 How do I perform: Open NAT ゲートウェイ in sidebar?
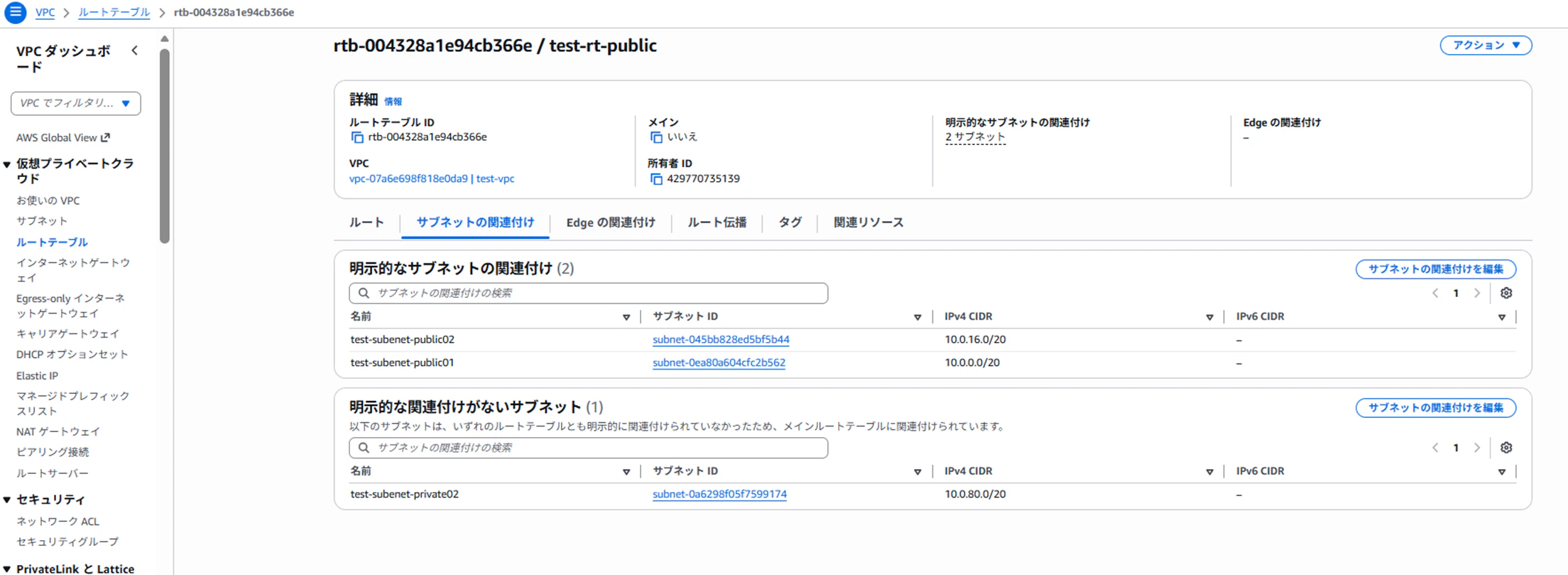58,431
